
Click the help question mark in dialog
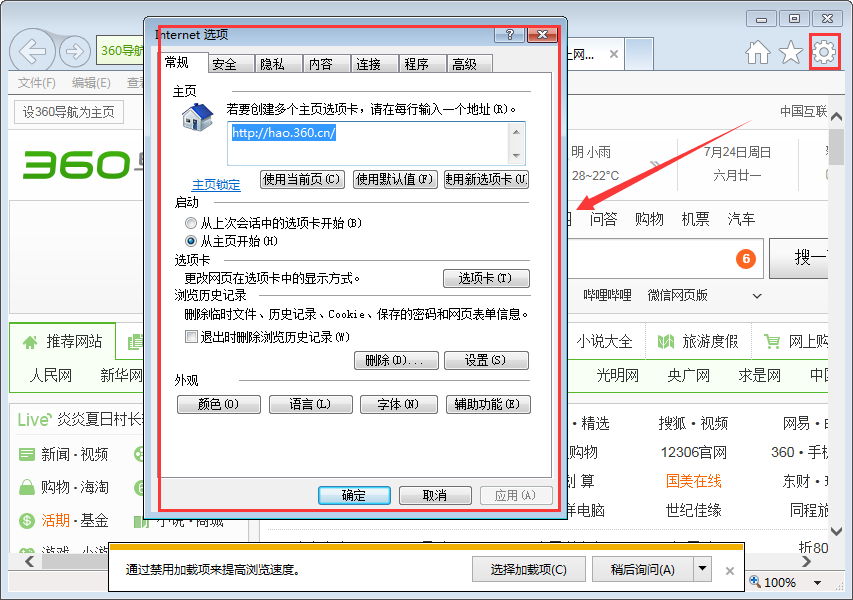point(509,35)
